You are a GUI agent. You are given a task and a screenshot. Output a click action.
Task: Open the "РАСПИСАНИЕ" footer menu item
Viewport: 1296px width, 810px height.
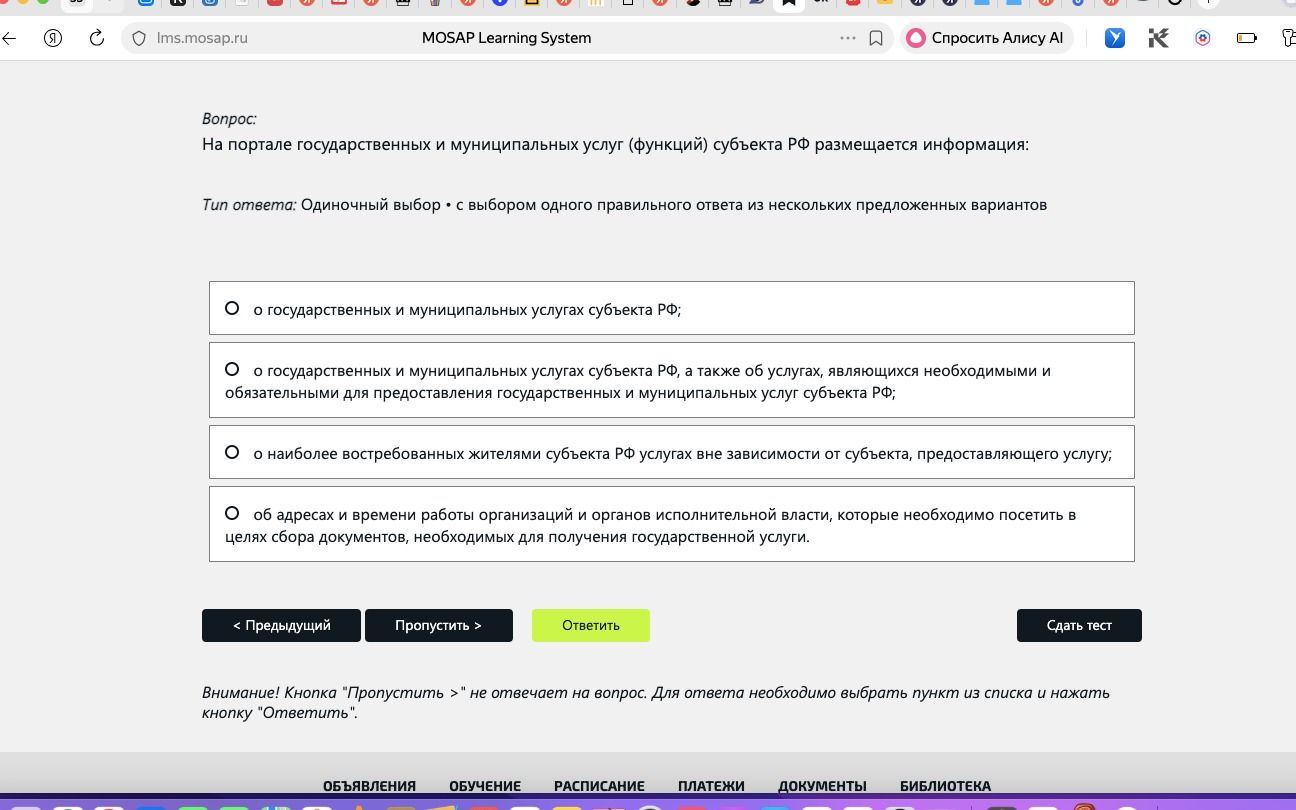click(599, 786)
